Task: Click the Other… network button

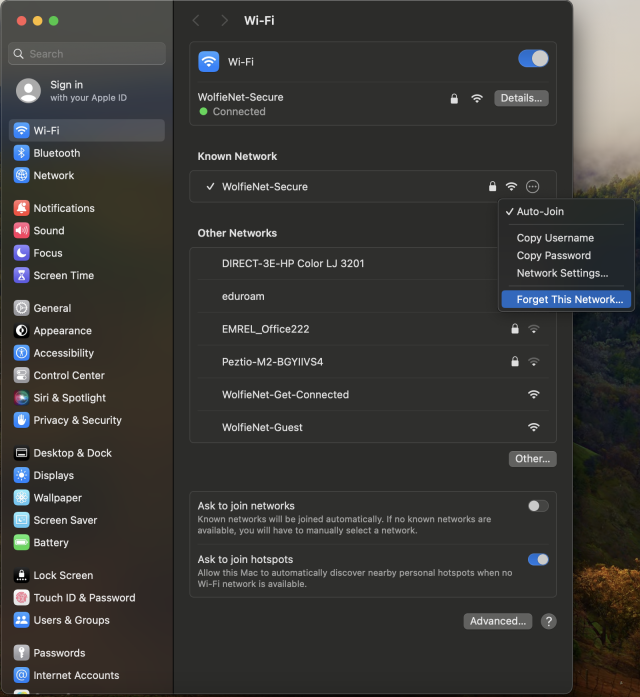Action: 532,459
